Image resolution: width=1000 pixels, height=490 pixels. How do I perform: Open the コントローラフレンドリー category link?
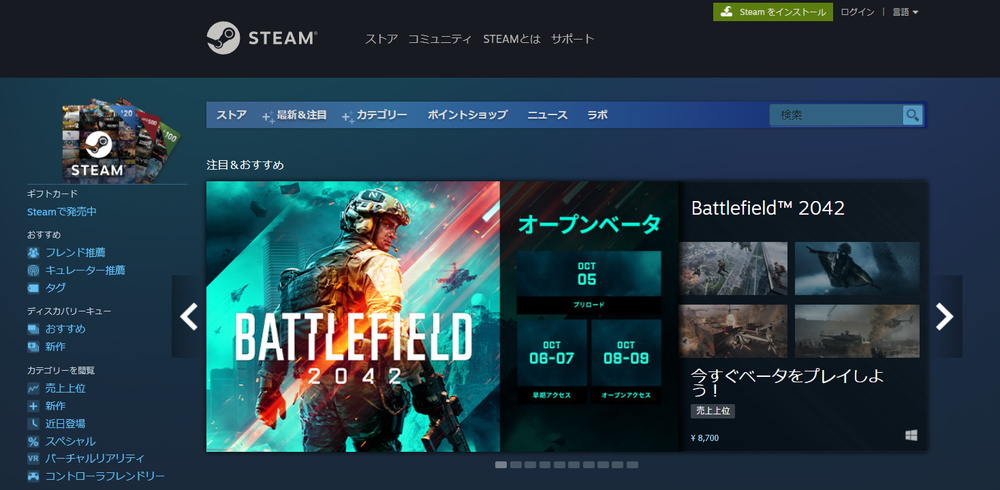tap(105, 477)
